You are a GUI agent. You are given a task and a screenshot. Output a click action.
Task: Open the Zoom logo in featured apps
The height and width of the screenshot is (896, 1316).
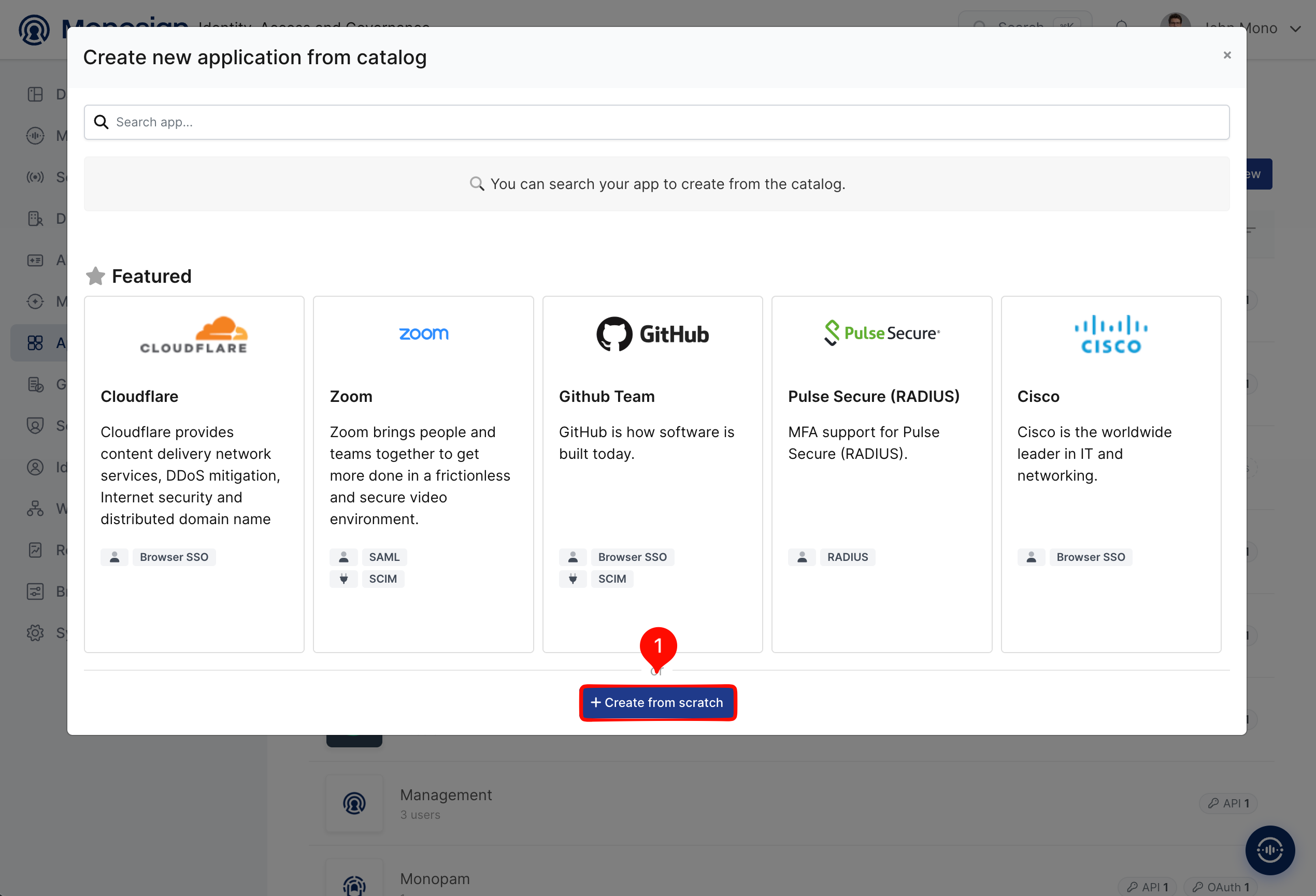tap(423, 334)
